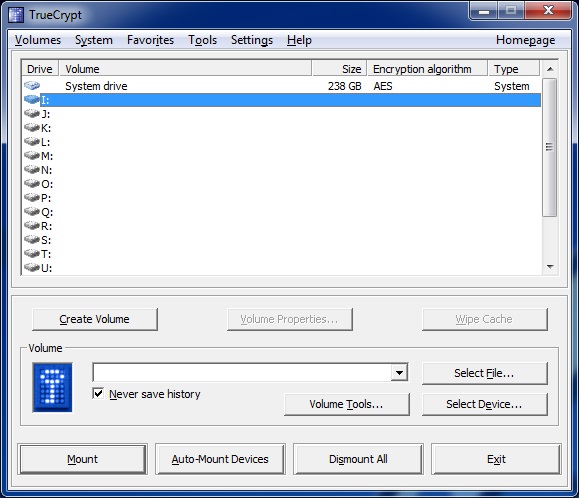Click the TrueCrypt title bar app icon

16,15
